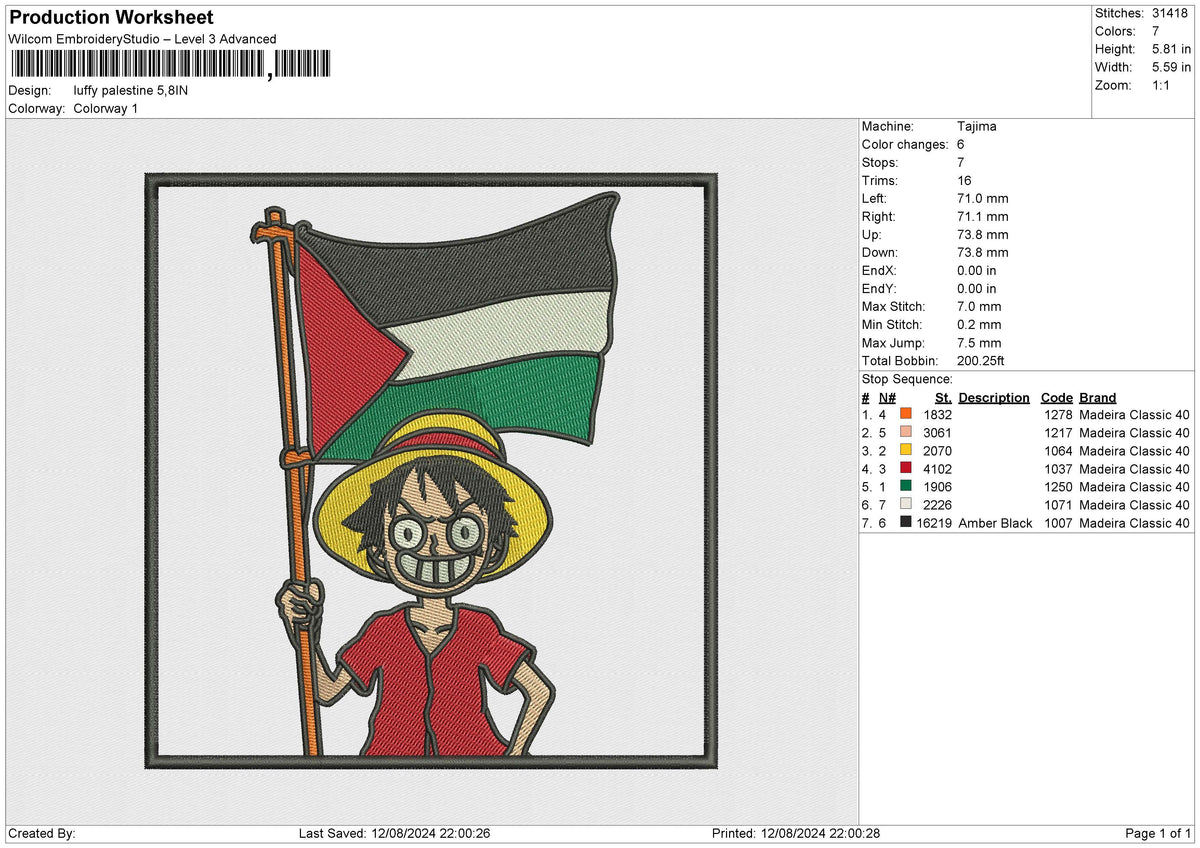Toggle selection of stop 3 entry
The height and width of the screenshot is (848, 1200).
click(x=1000, y=450)
